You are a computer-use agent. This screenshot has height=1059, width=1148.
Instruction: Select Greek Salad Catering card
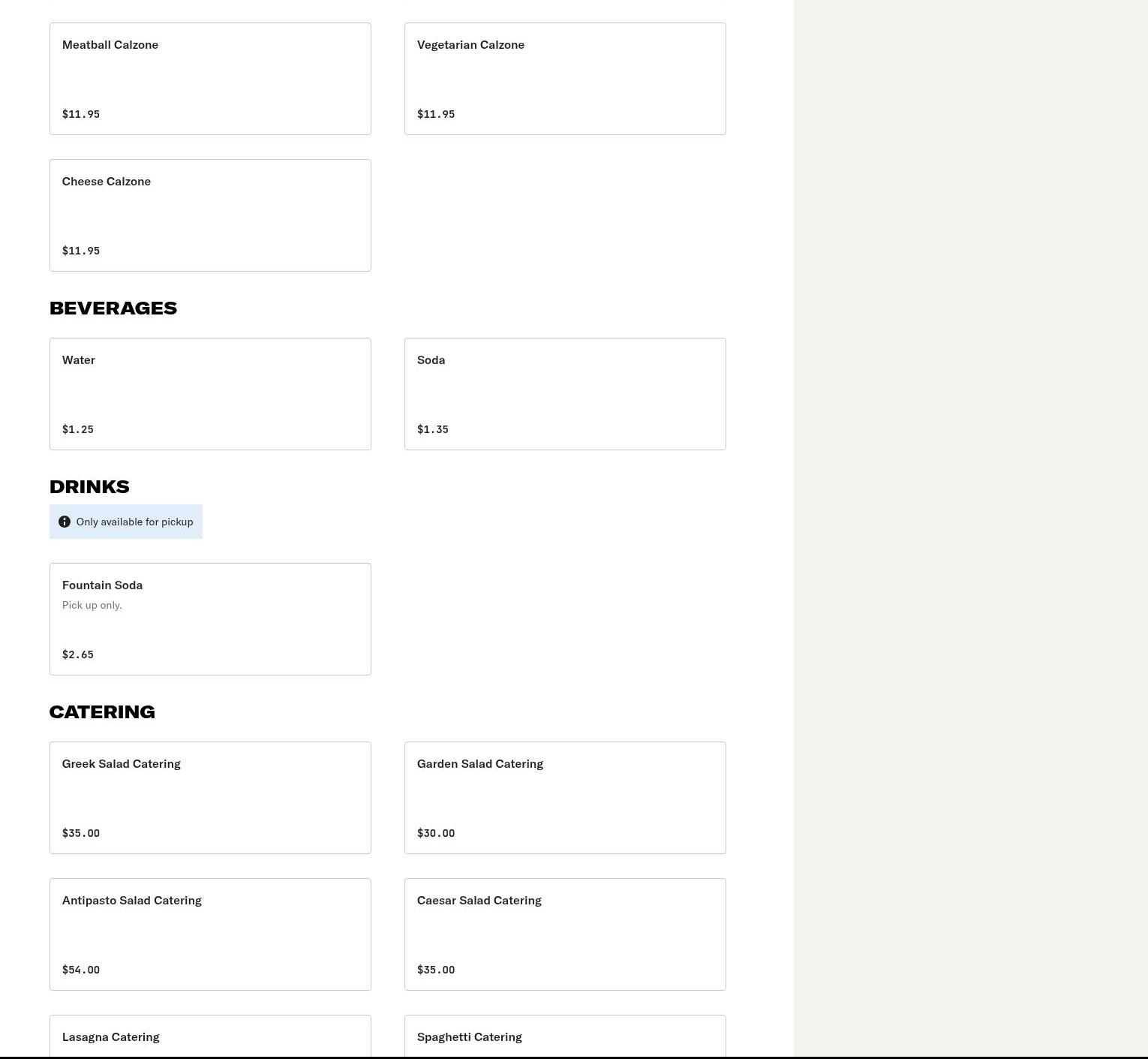pyautogui.click(x=210, y=798)
